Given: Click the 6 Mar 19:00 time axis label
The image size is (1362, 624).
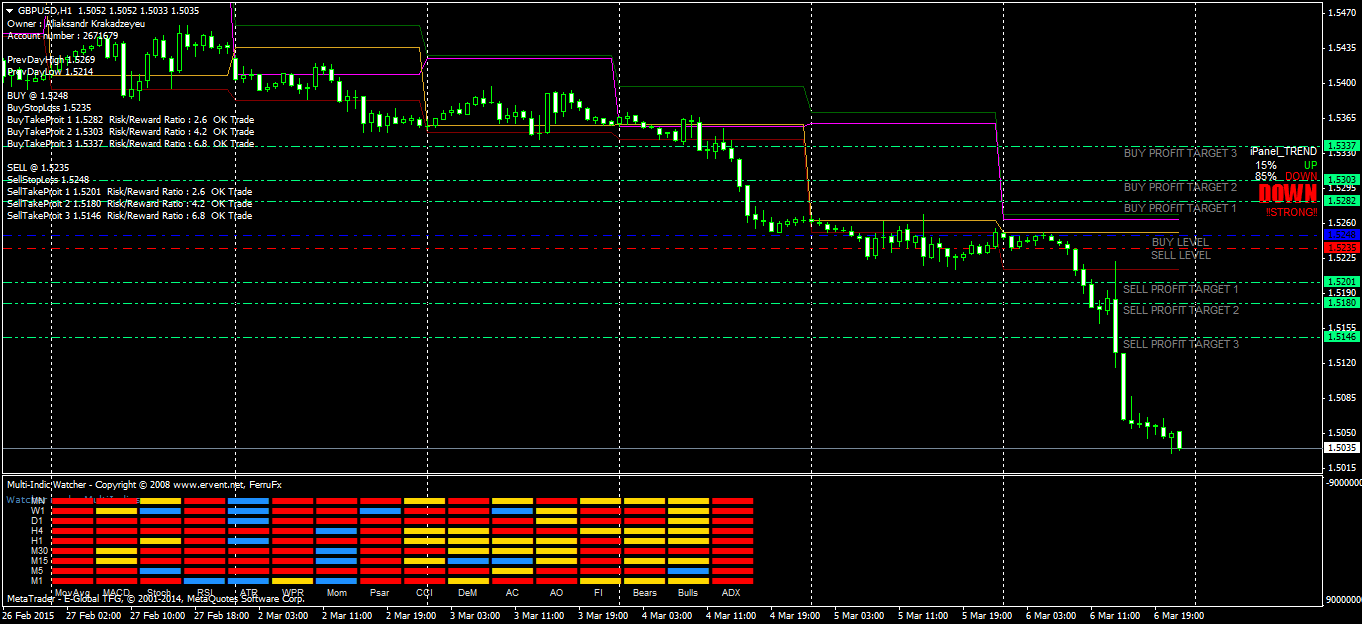Looking at the screenshot, I should 1178,616.
